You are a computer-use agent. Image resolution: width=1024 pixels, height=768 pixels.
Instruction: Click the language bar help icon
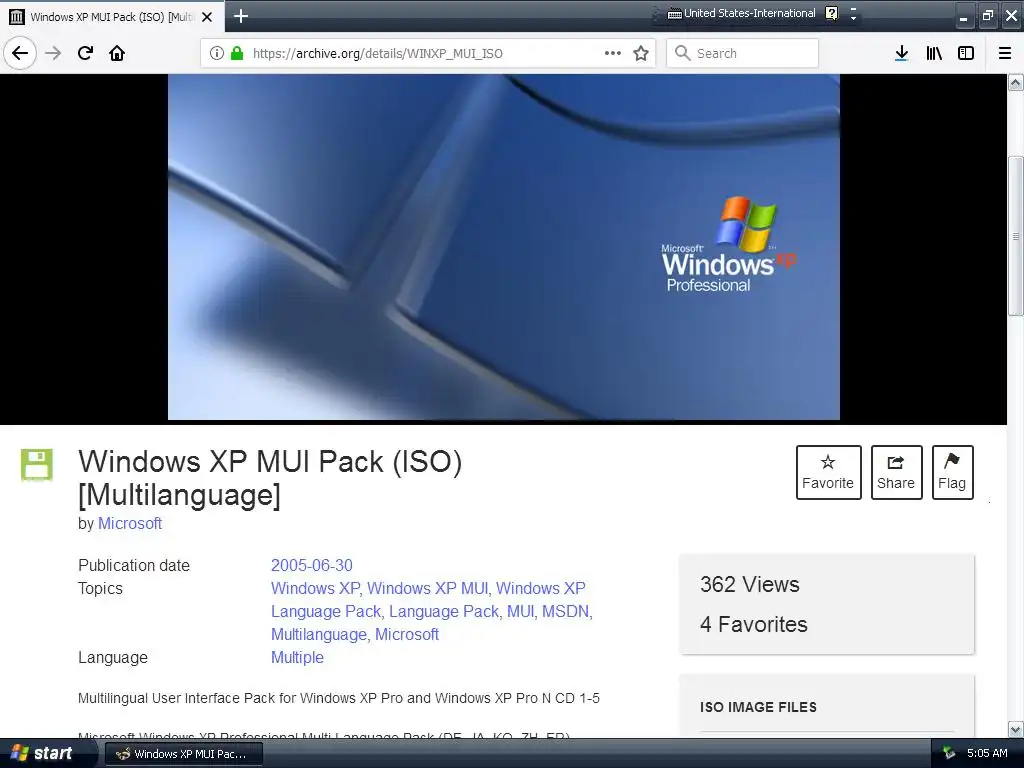click(x=831, y=13)
